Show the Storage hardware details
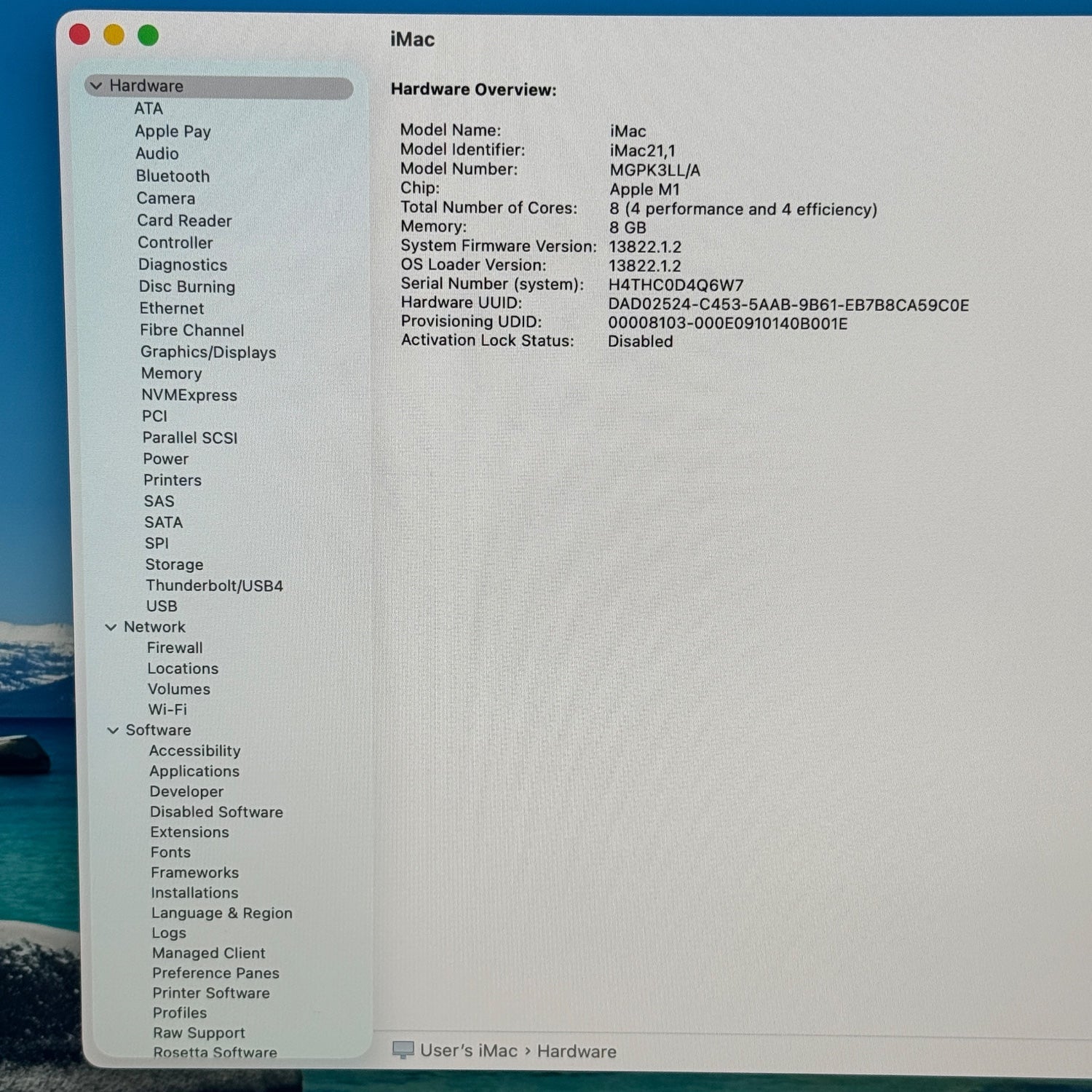Viewport: 1092px width, 1092px height. tap(174, 564)
